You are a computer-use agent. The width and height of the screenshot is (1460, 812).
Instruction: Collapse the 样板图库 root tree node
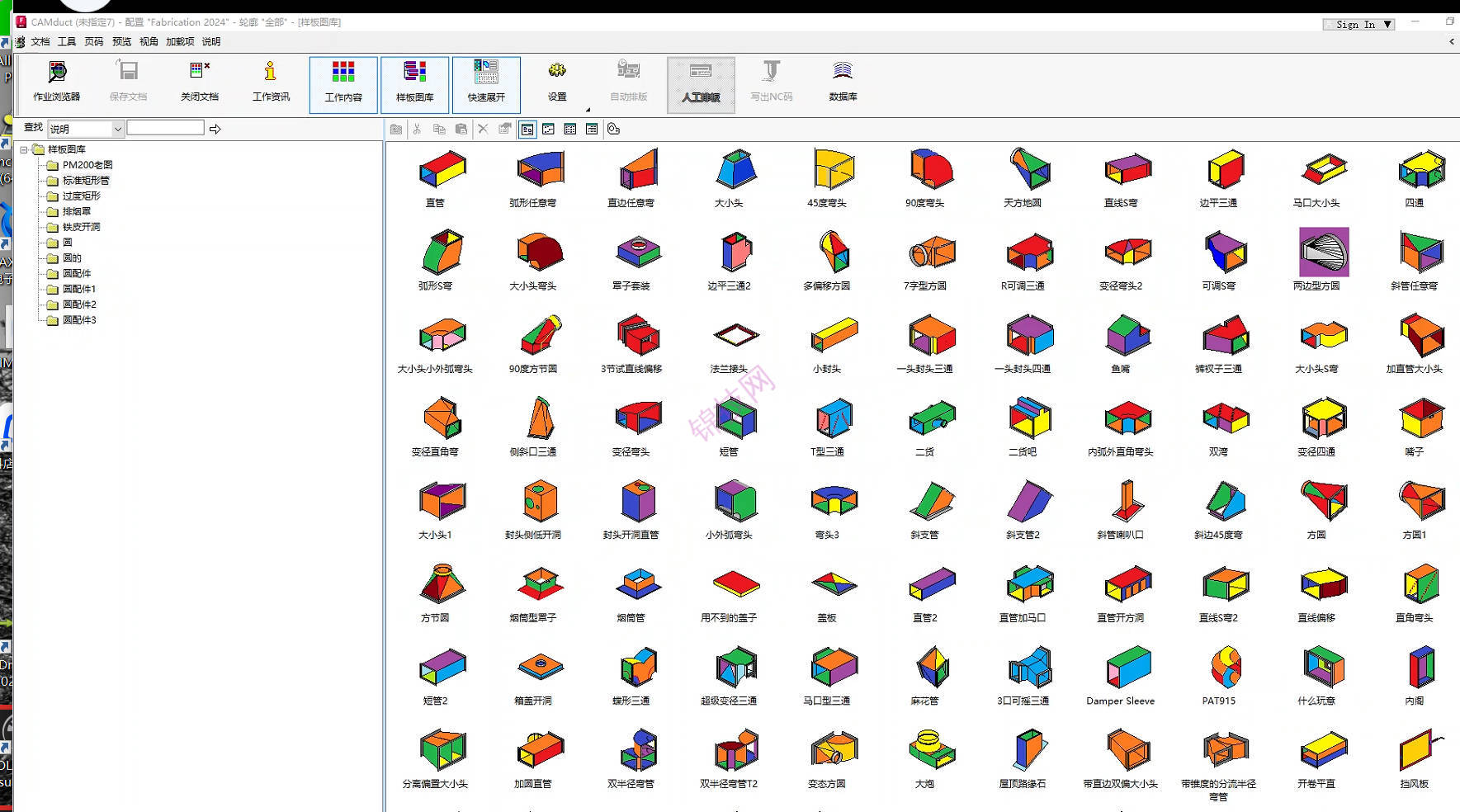point(24,149)
